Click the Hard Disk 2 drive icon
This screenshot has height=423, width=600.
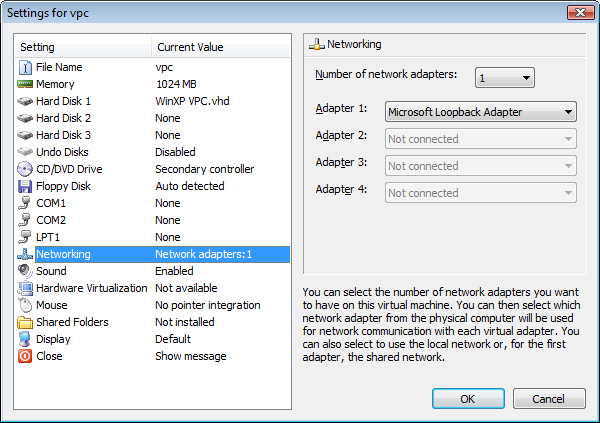(25, 118)
